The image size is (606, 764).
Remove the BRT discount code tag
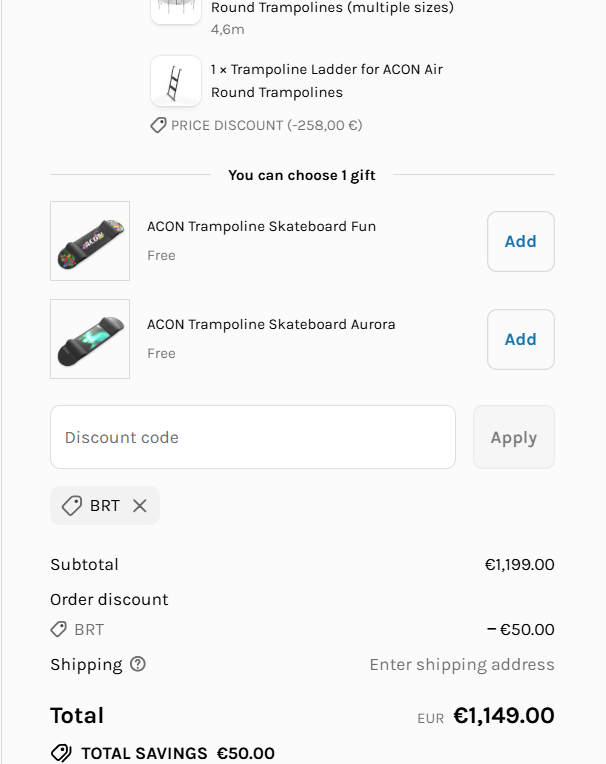[x=140, y=506]
